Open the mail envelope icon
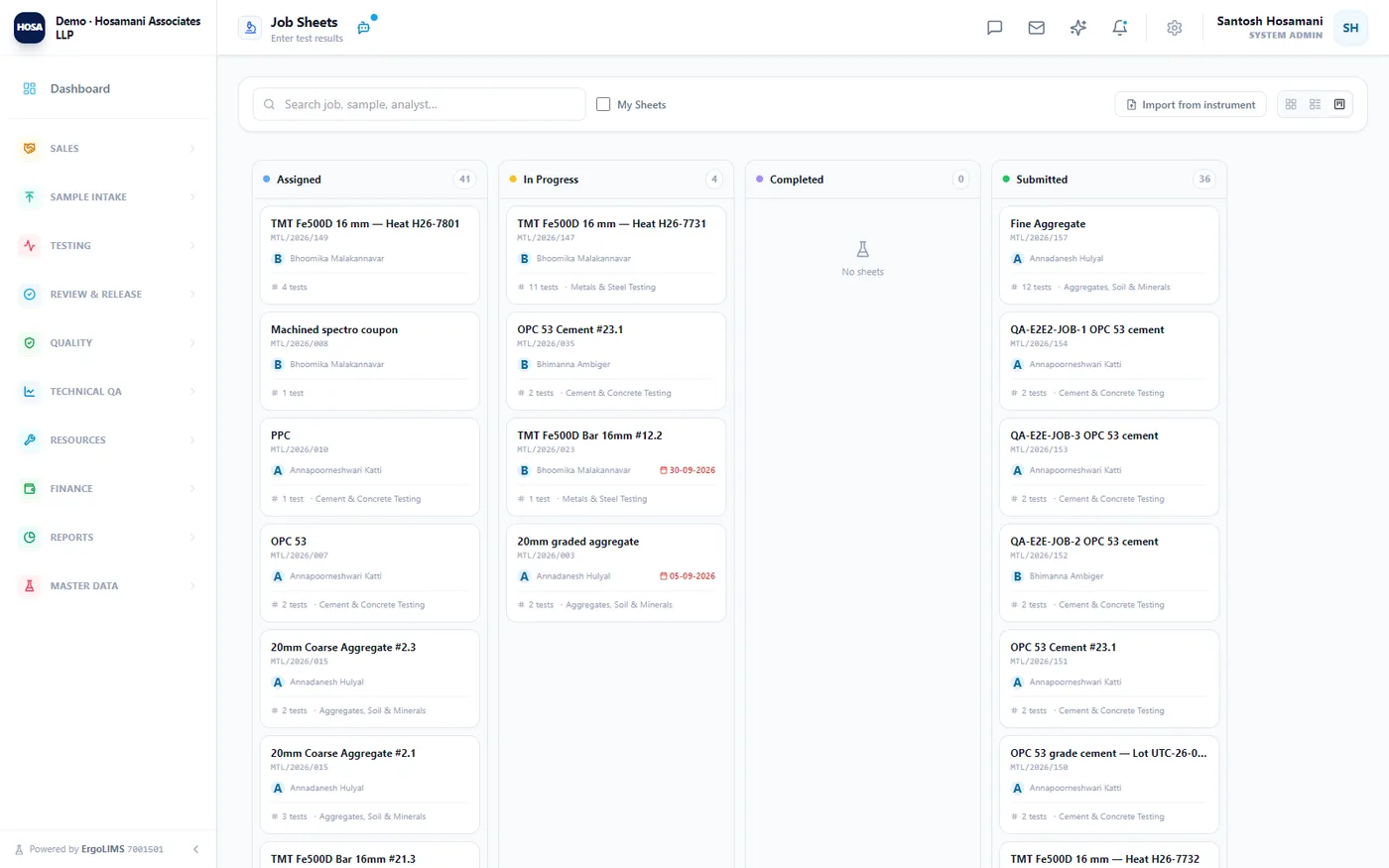1389x868 pixels. (1036, 28)
